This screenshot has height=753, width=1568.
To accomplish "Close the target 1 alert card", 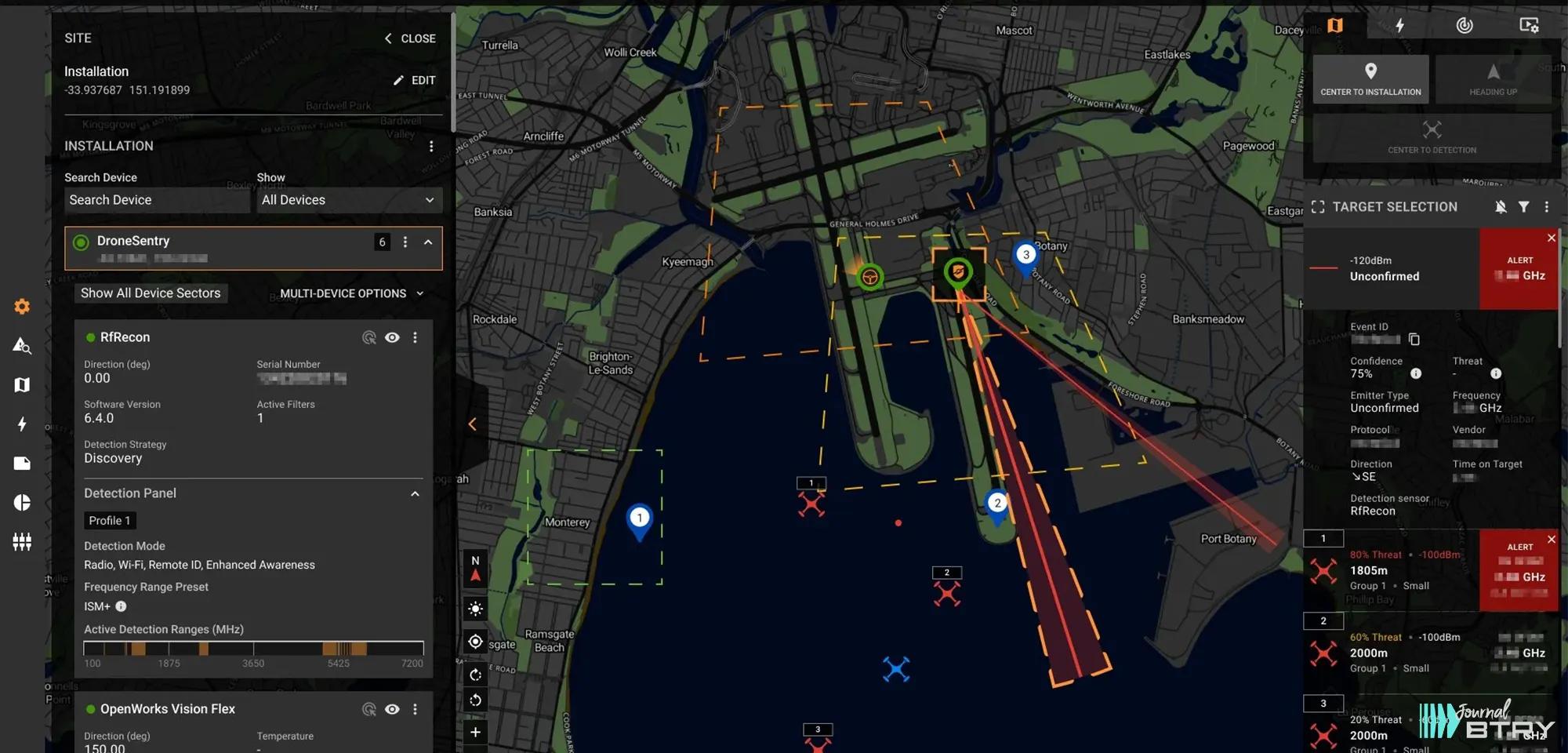I will click(x=1551, y=539).
